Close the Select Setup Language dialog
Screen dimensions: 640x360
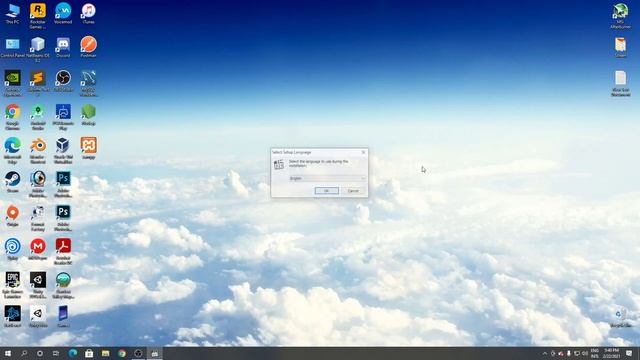point(363,152)
